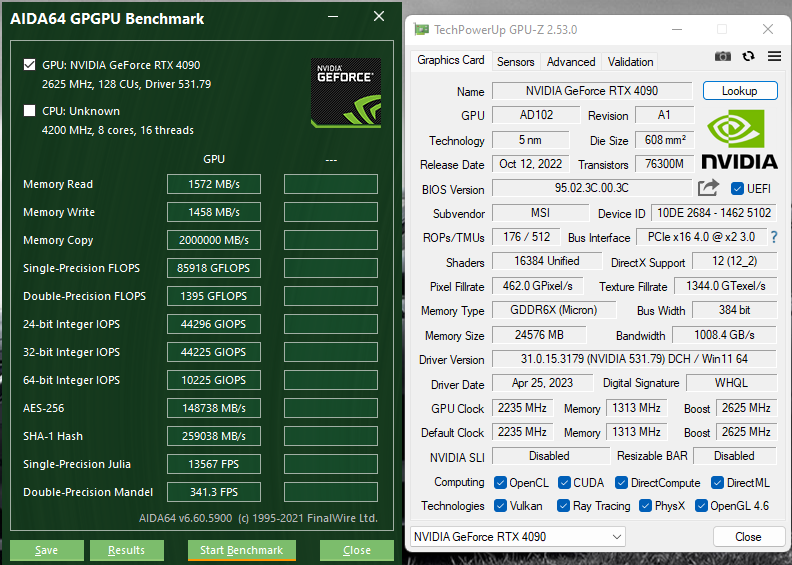Close GPU-Z with title bar X
The height and width of the screenshot is (565, 792).
[768, 29]
